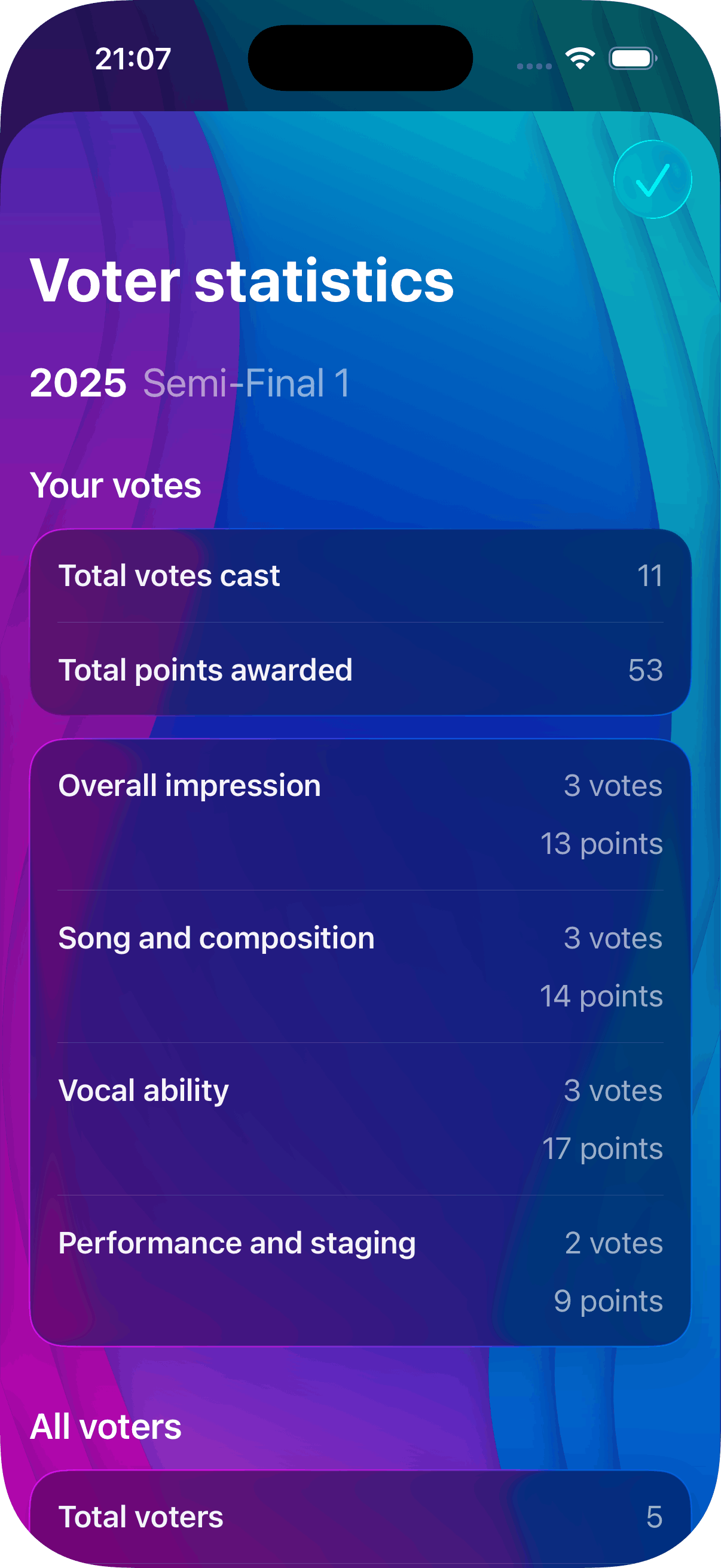Tap the All voters section header
The height and width of the screenshot is (1568, 721).
106,1426
